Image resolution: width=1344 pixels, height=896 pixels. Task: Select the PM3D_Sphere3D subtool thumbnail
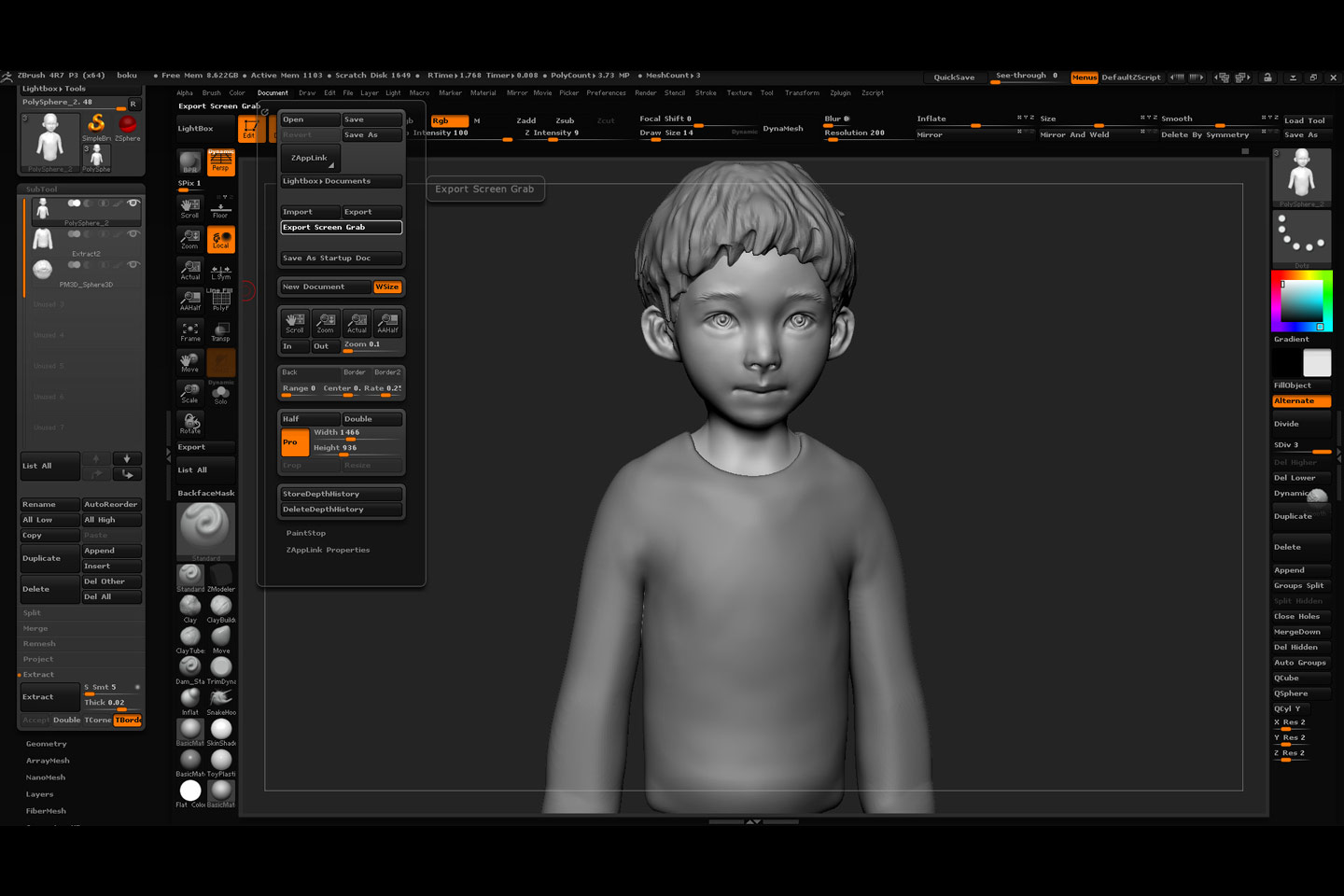(x=43, y=270)
